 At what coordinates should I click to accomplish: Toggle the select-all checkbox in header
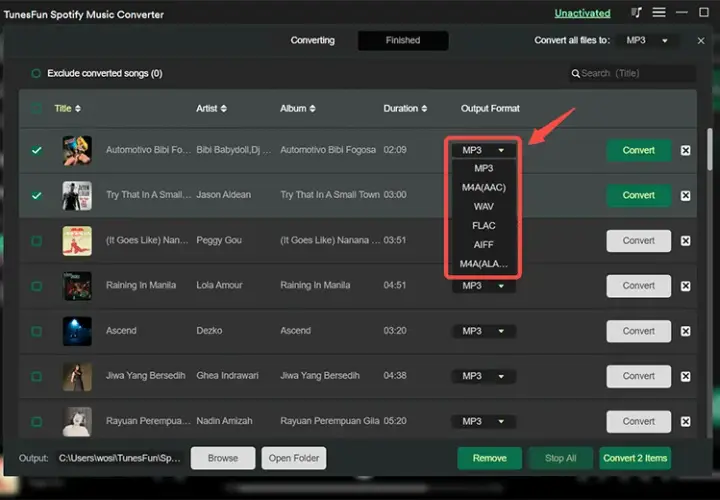point(36,108)
